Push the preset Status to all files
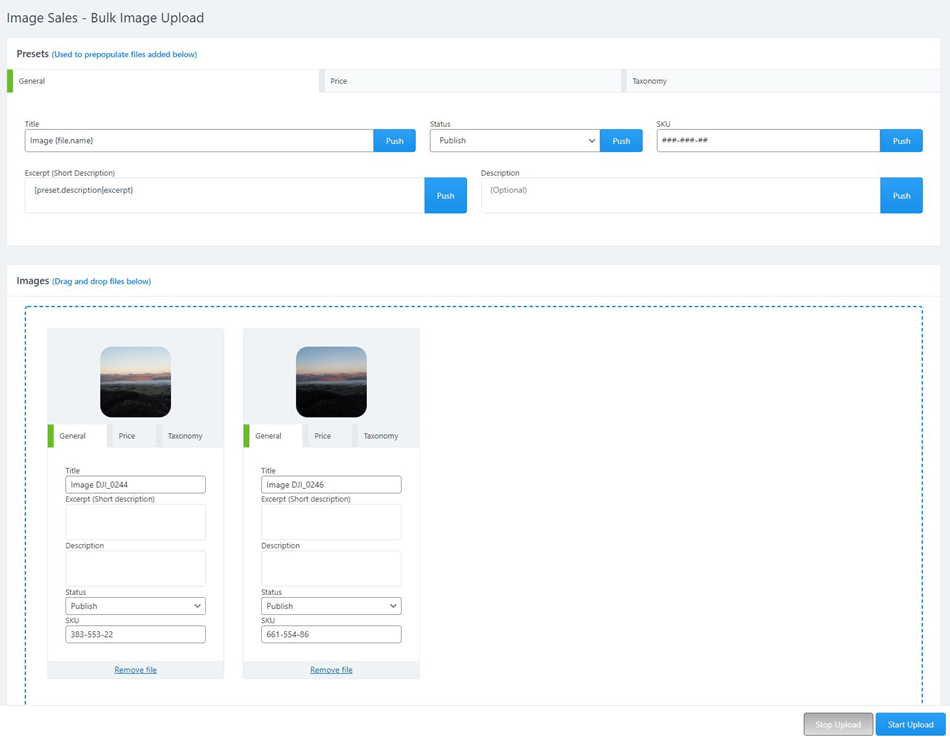 point(621,141)
